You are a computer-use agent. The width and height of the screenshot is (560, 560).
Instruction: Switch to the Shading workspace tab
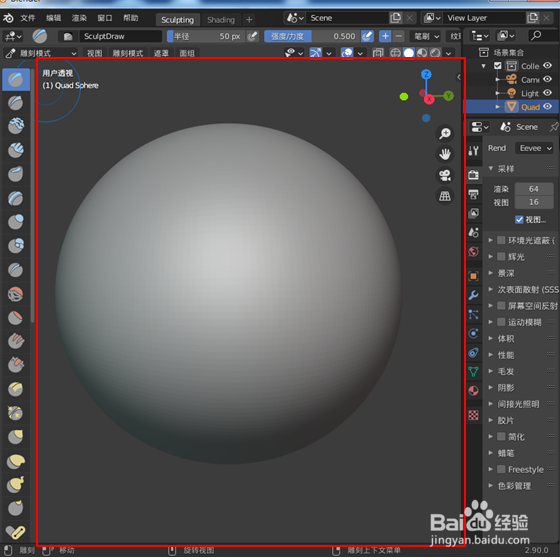coord(221,20)
